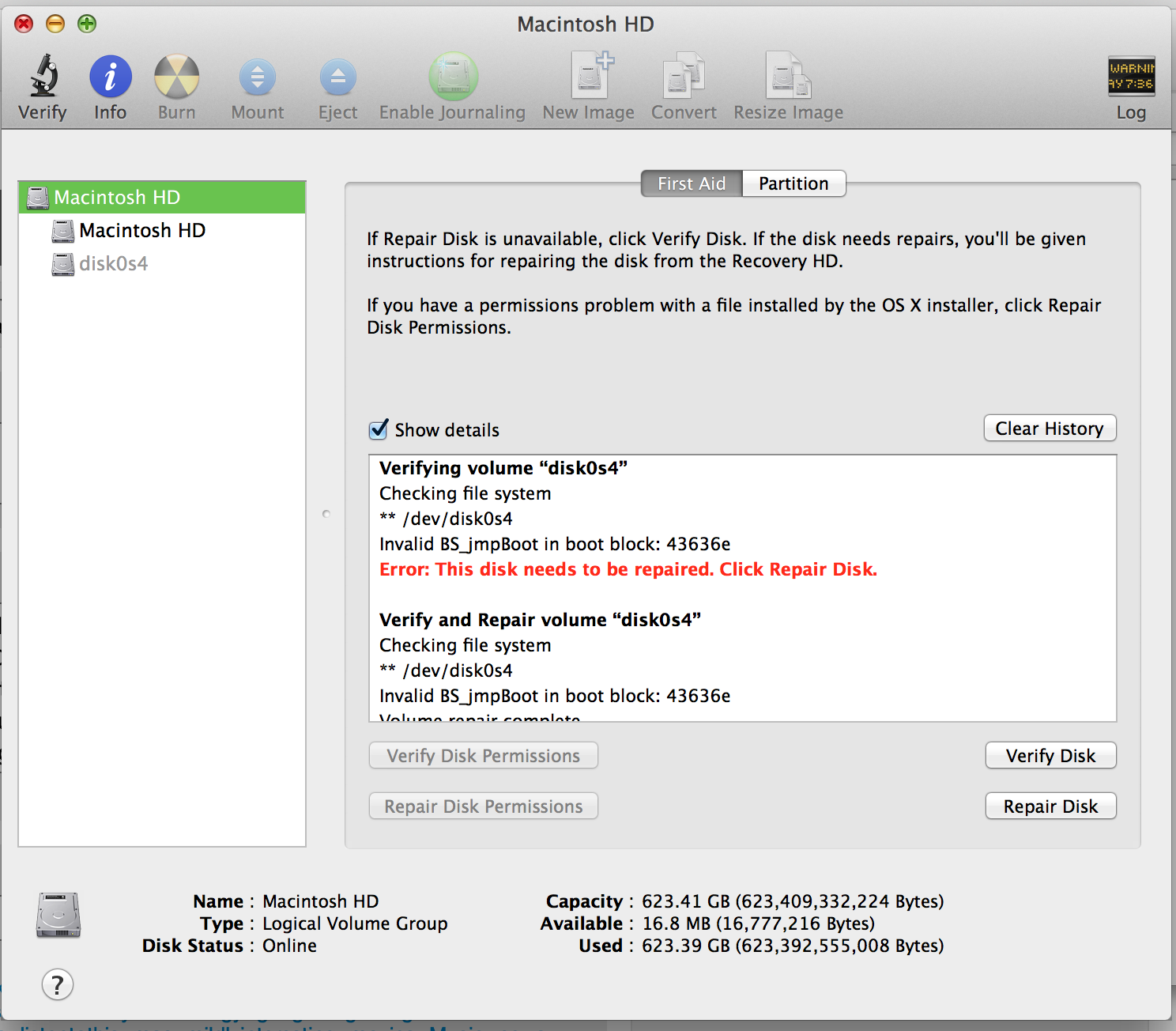Open the Log viewer icon
The width and height of the screenshot is (1176, 1031).
(x=1131, y=76)
